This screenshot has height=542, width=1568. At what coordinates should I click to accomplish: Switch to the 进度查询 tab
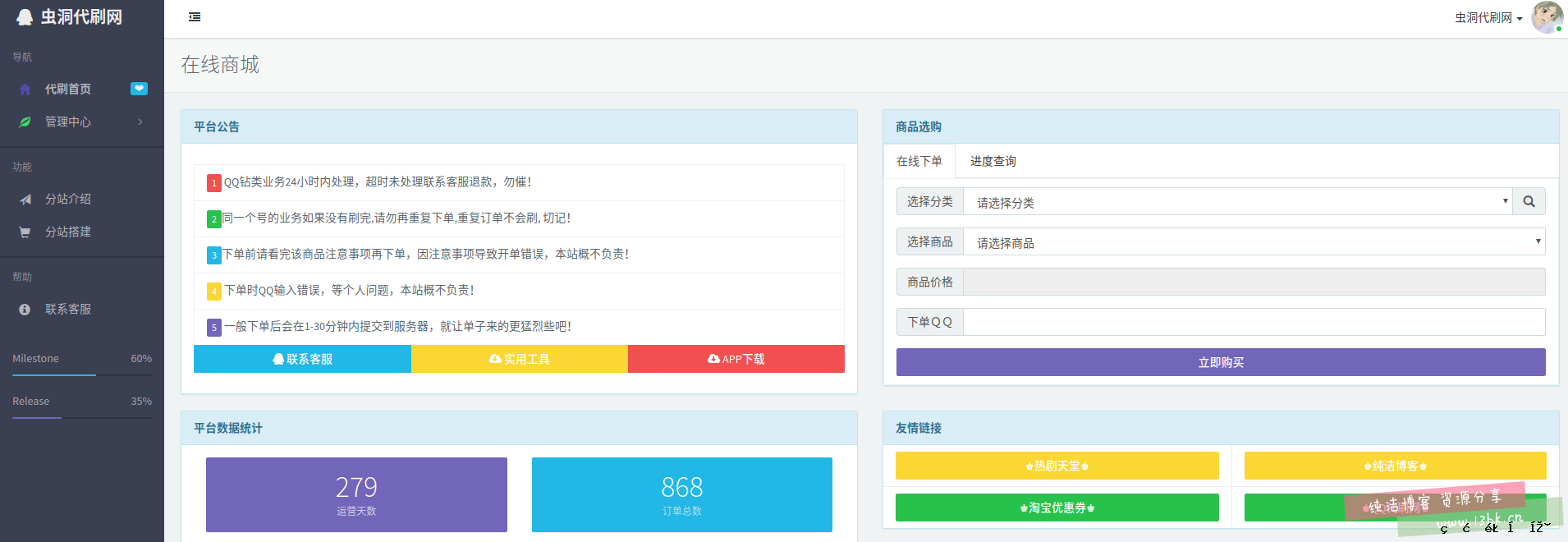[993, 162]
